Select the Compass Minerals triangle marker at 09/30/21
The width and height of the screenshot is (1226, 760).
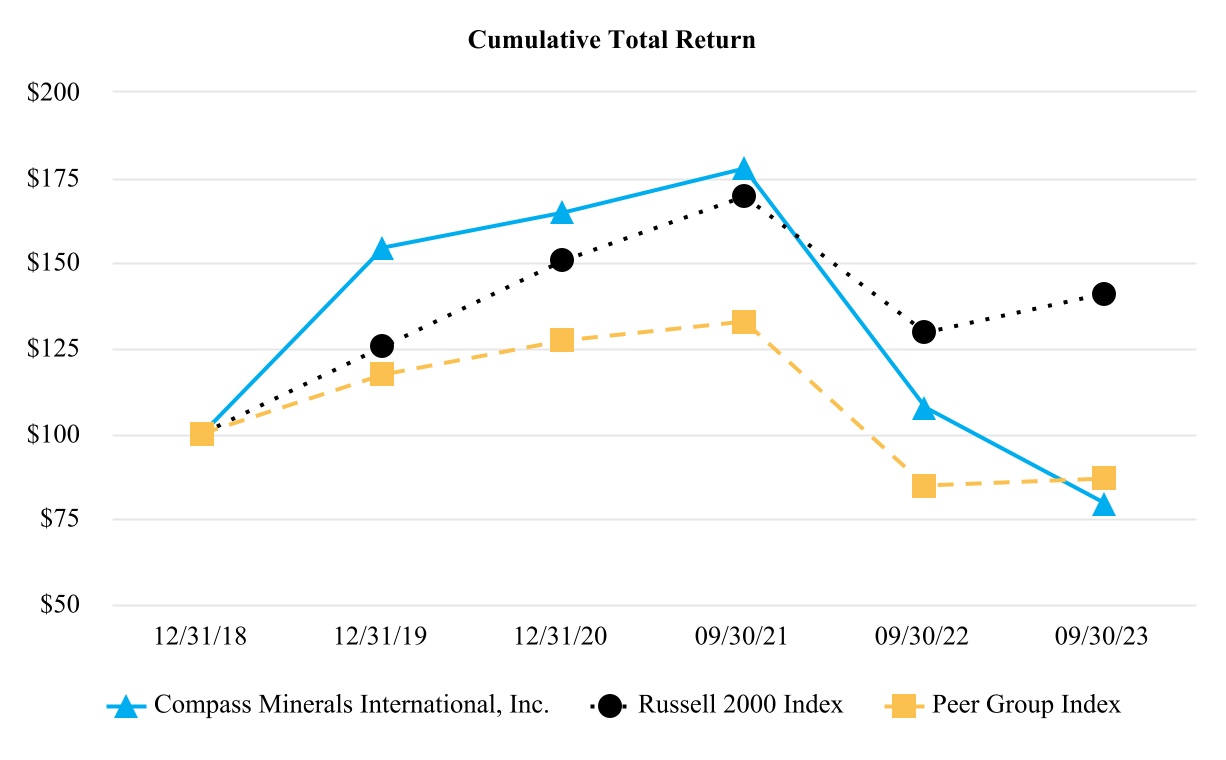[743, 170]
